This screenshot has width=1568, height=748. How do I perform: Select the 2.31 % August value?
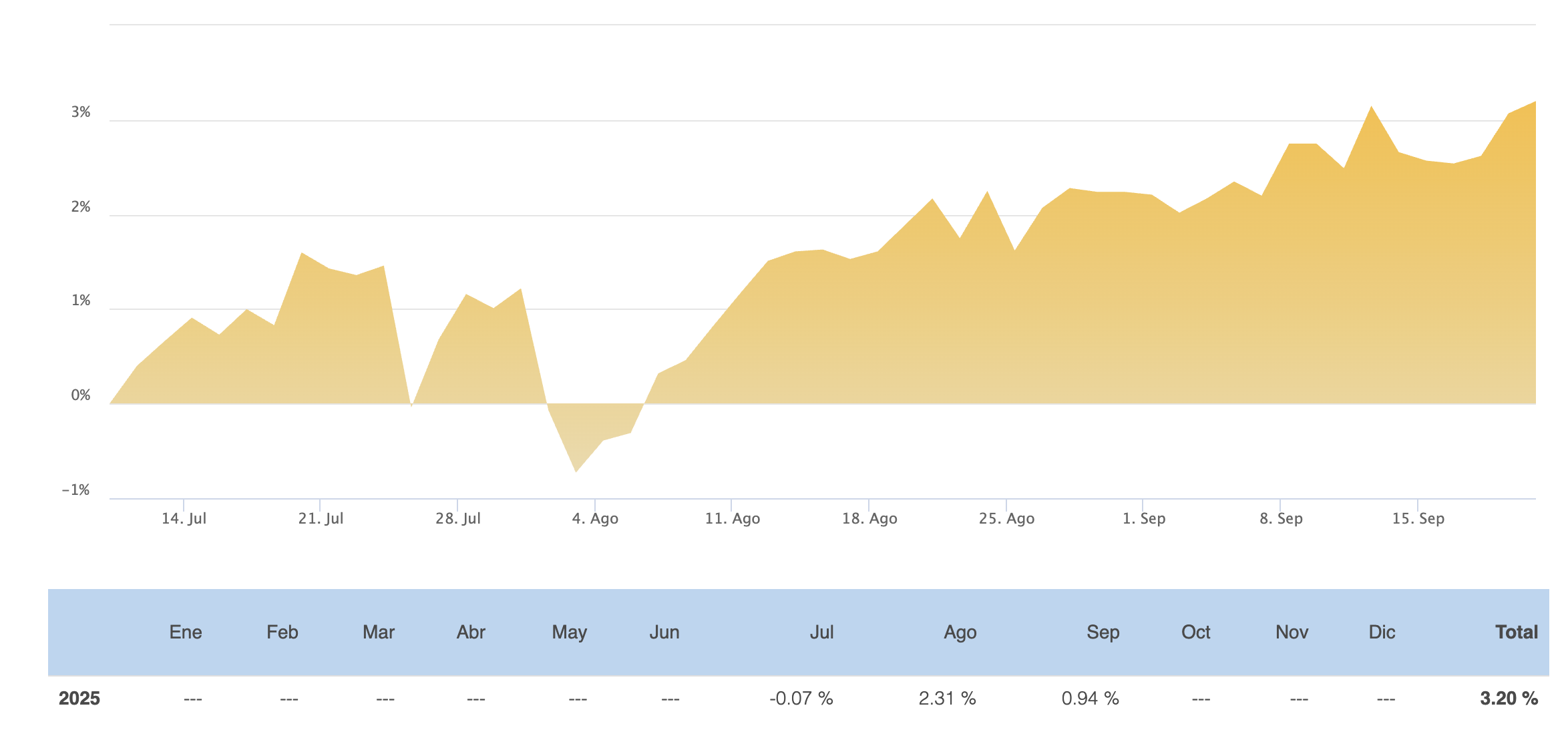[x=947, y=698]
